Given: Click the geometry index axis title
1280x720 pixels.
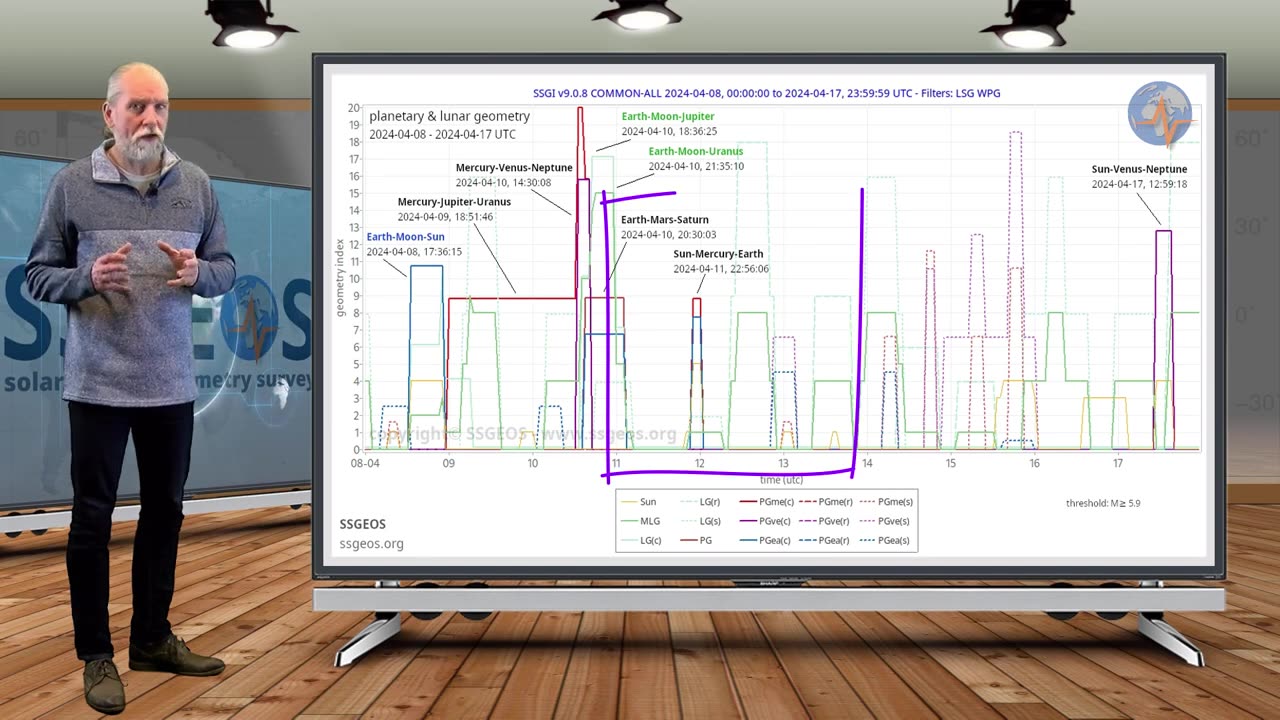Looking at the screenshot, I should click(341, 278).
